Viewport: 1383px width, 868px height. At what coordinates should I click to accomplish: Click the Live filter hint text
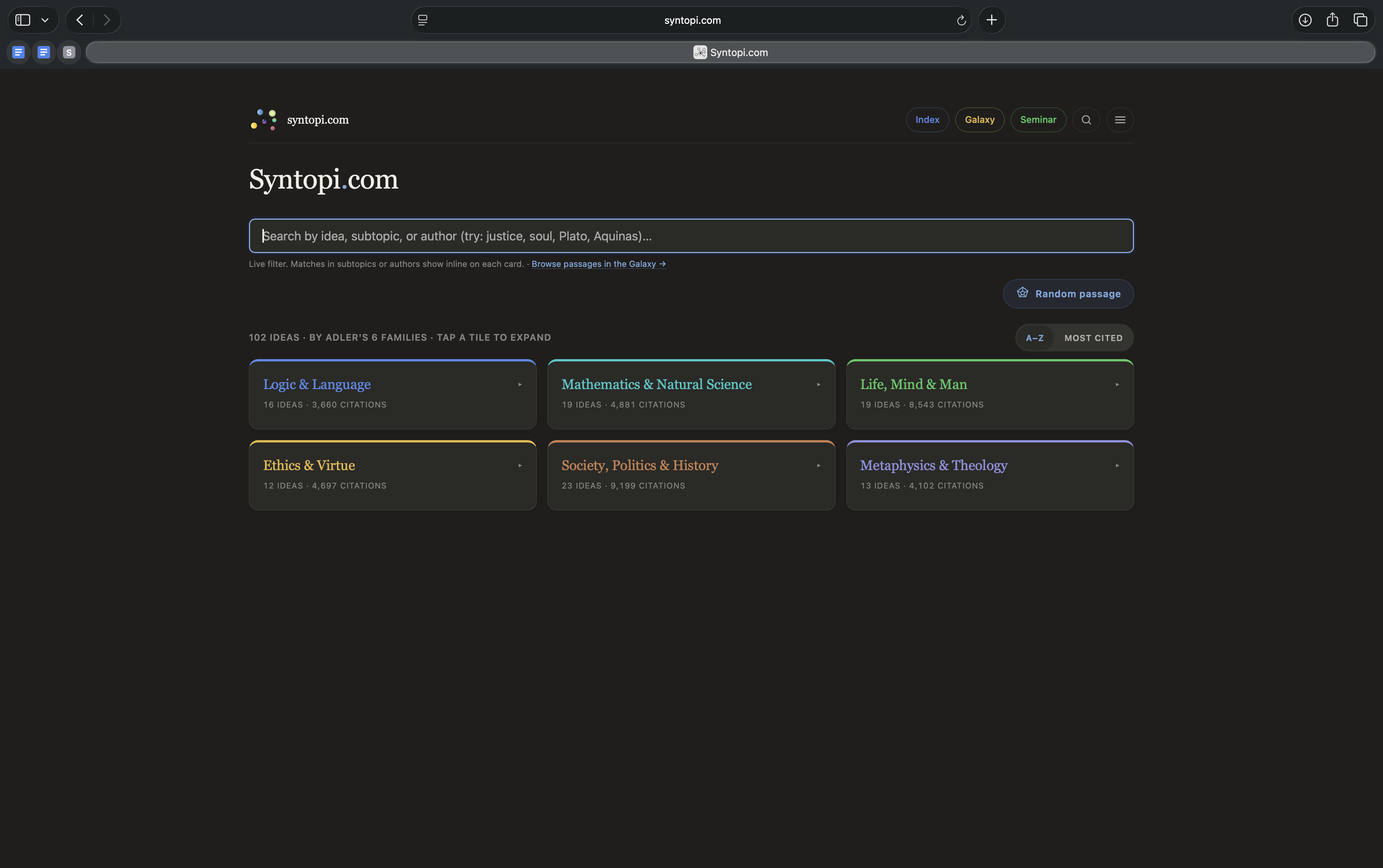pos(386,264)
